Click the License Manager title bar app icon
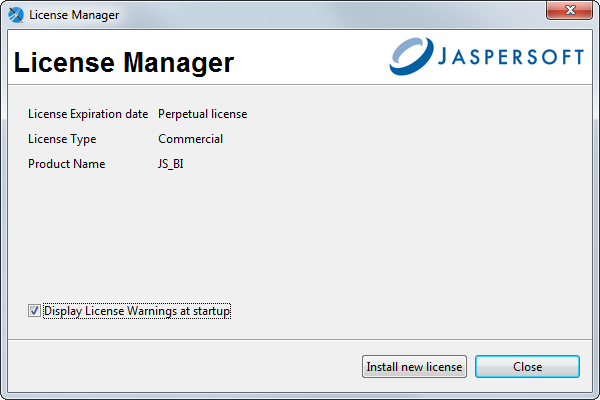The width and height of the screenshot is (600, 400). point(16,15)
